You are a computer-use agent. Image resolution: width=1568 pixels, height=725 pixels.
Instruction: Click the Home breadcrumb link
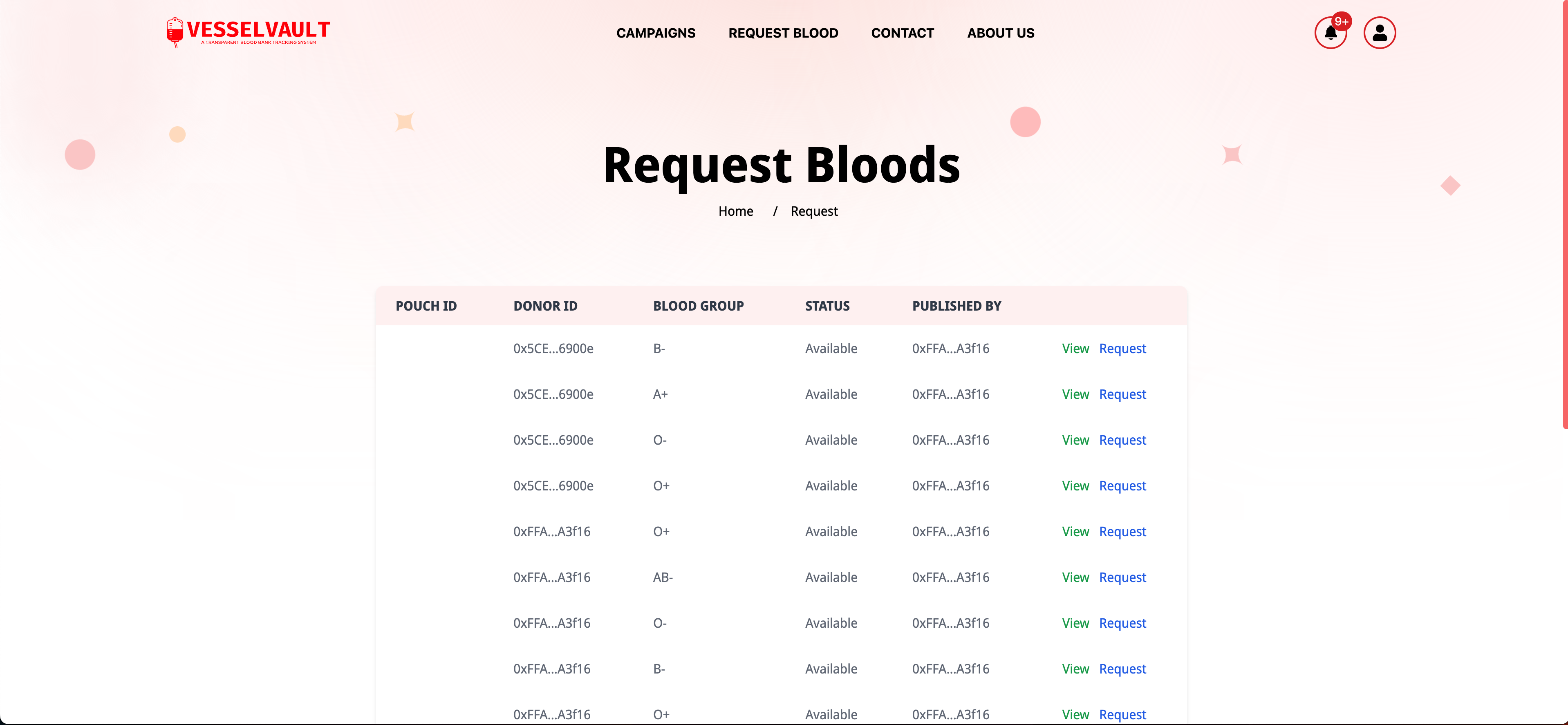(x=735, y=211)
